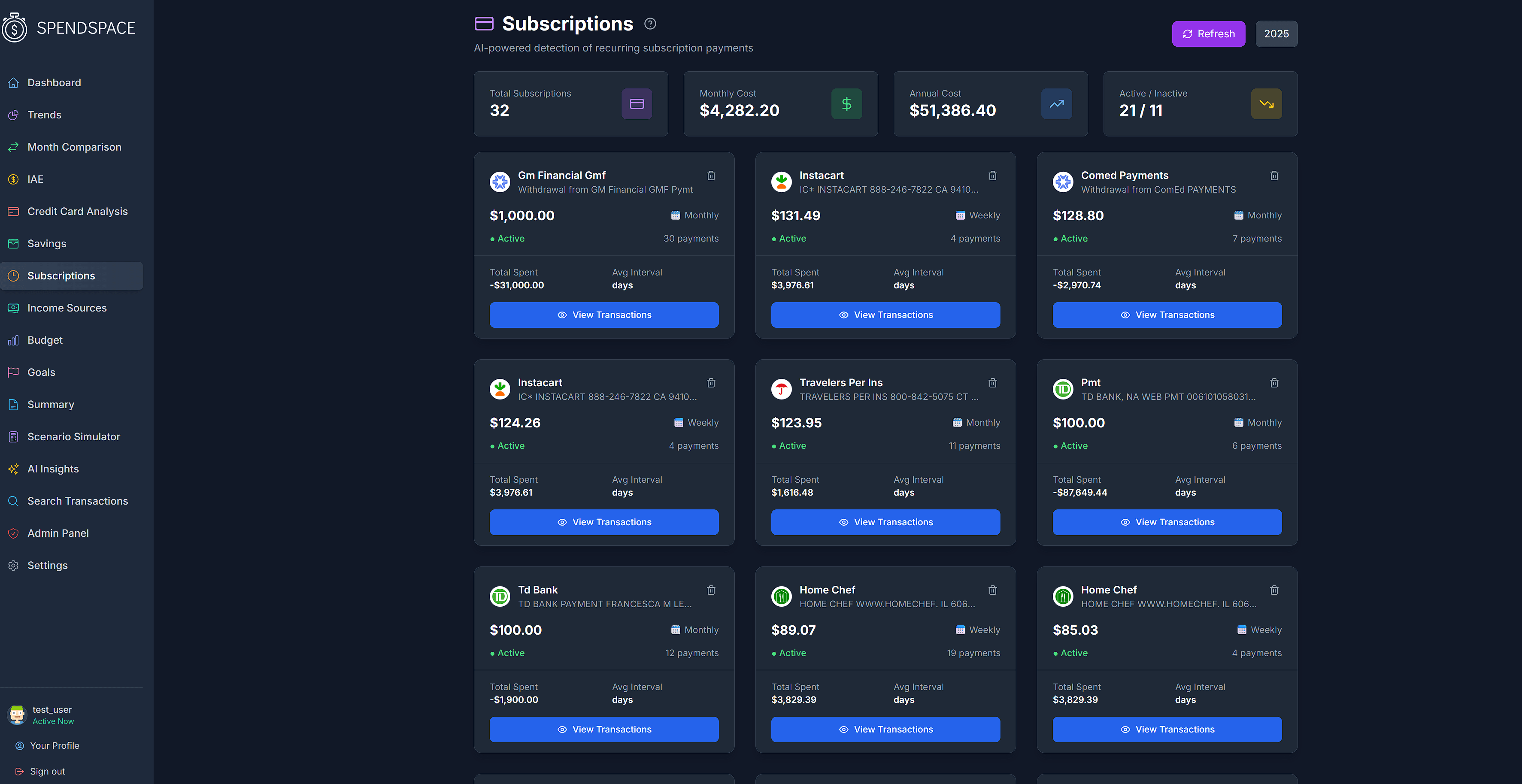
Task: Delete the Comed Payments subscription
Action: 1274,176
